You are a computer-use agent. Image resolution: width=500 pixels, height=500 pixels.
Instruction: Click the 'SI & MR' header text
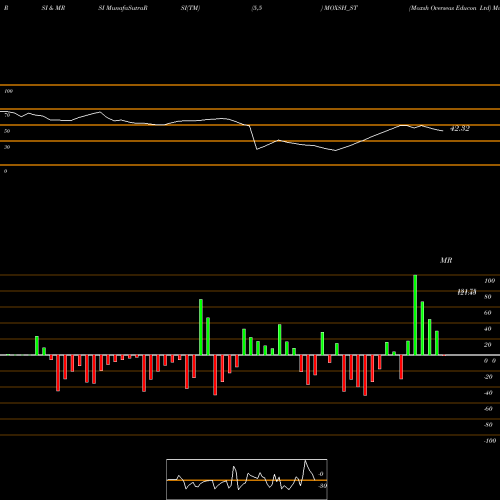click(53, 8)
